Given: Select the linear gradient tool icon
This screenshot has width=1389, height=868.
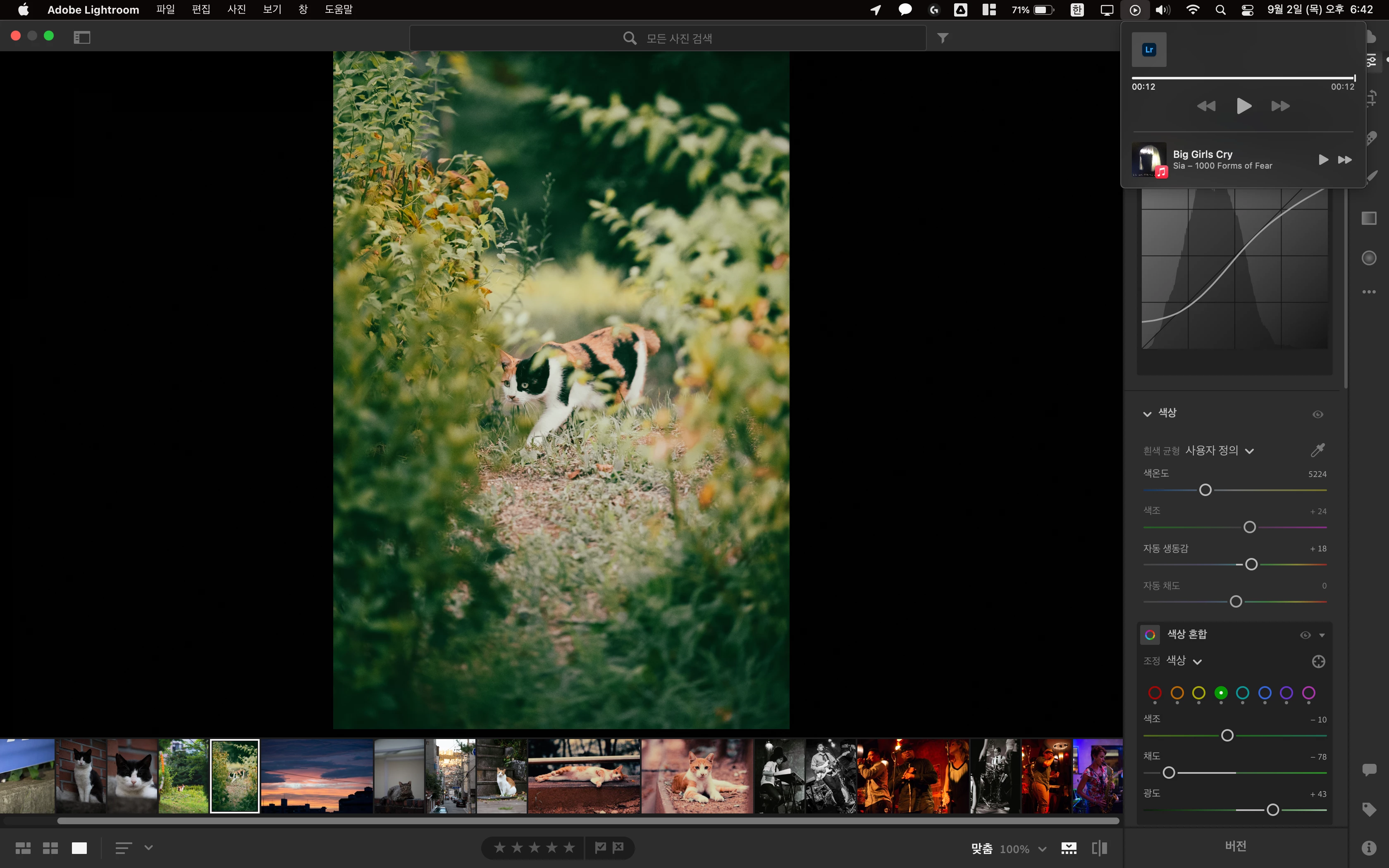Looking at the screenshot, I should [1369, 218].
